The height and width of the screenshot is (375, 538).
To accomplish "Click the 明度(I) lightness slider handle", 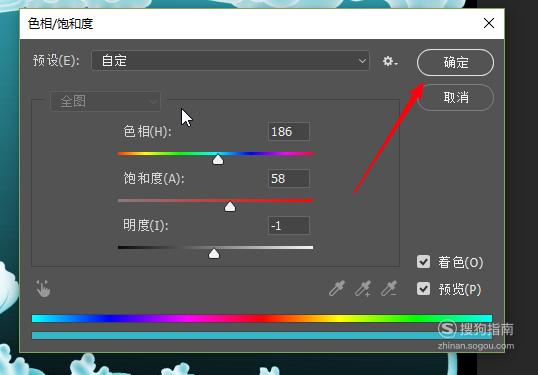I will (214, 254).
